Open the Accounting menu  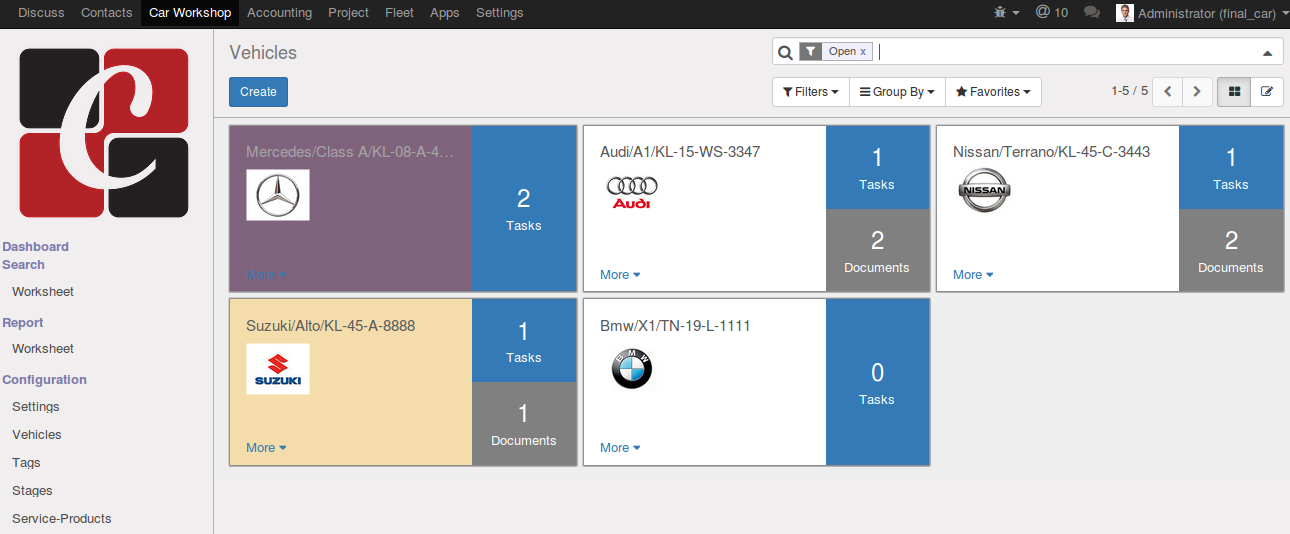[279, 13]
